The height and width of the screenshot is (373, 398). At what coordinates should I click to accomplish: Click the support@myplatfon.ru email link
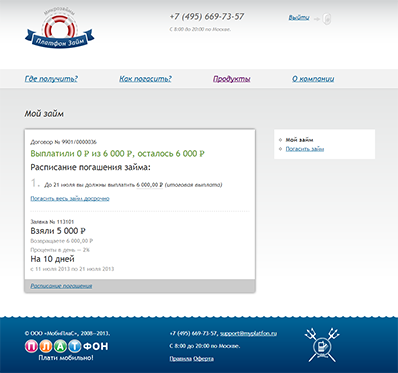click(248, 333)
